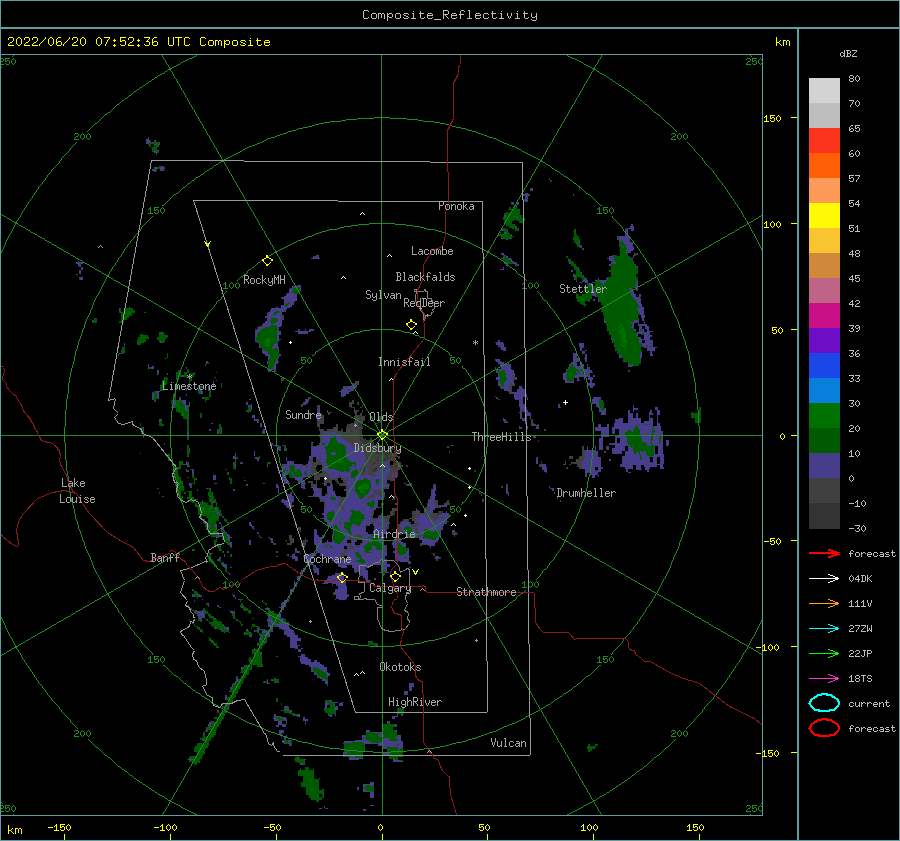Screen dimensions: 900x841
Task: Select the cyan 27ZW arrow legend icon
Action: coord(824,629)
